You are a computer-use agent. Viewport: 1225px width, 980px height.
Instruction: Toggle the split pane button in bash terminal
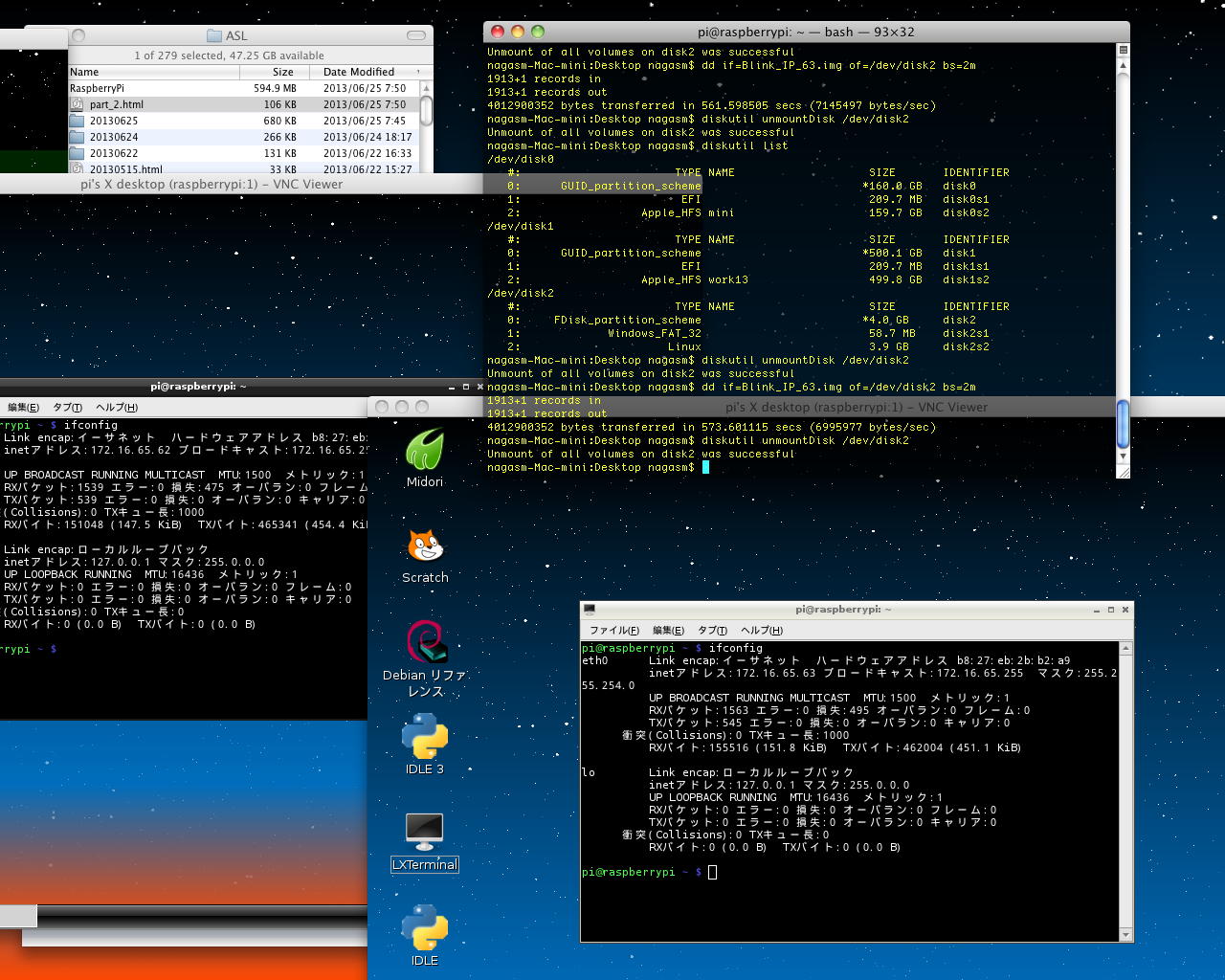[1123, 50]
